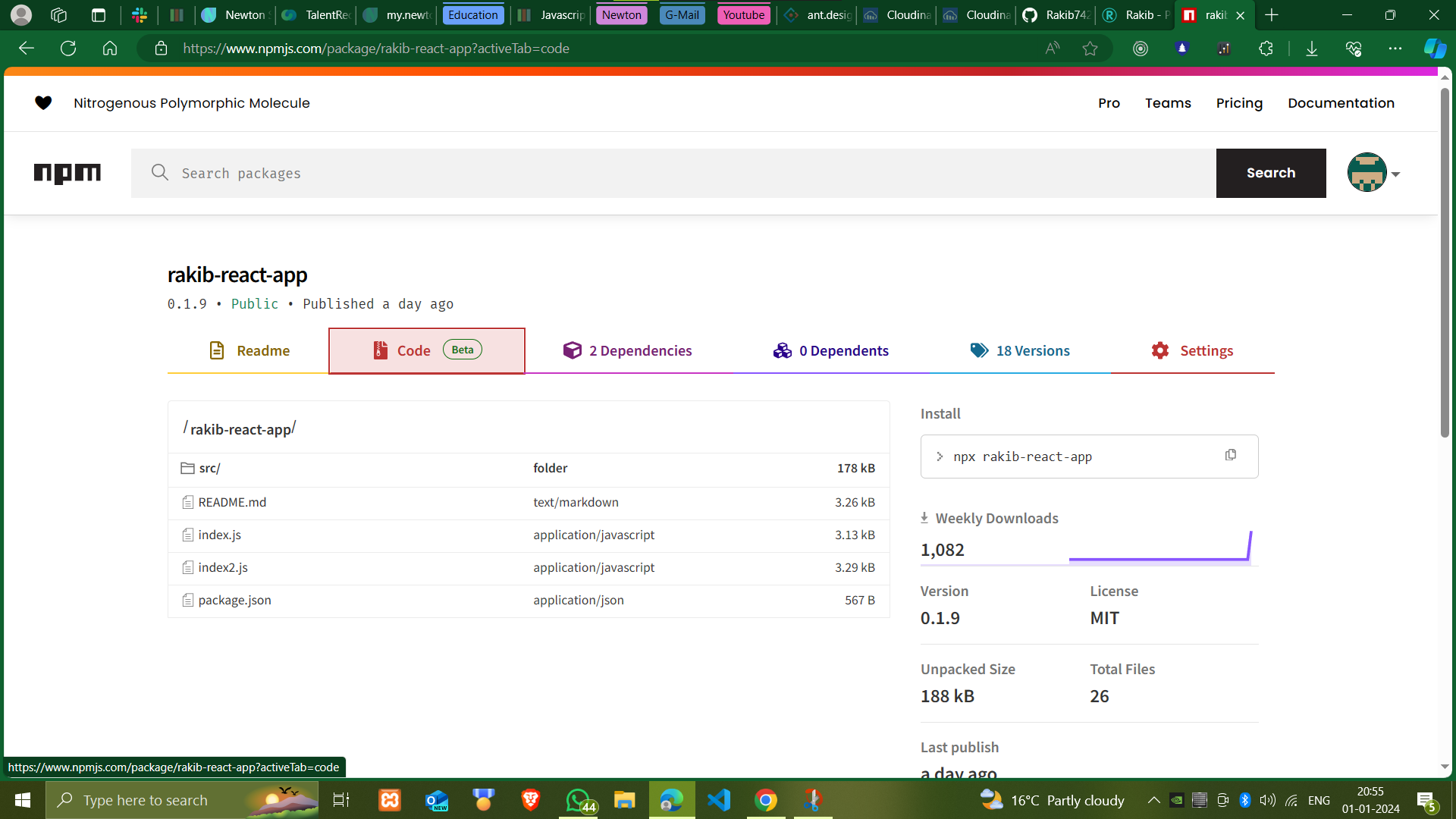Open the 0 Dependents tab
The height and width of the screenshot is (819, 1456).
[x=830, y=350]
